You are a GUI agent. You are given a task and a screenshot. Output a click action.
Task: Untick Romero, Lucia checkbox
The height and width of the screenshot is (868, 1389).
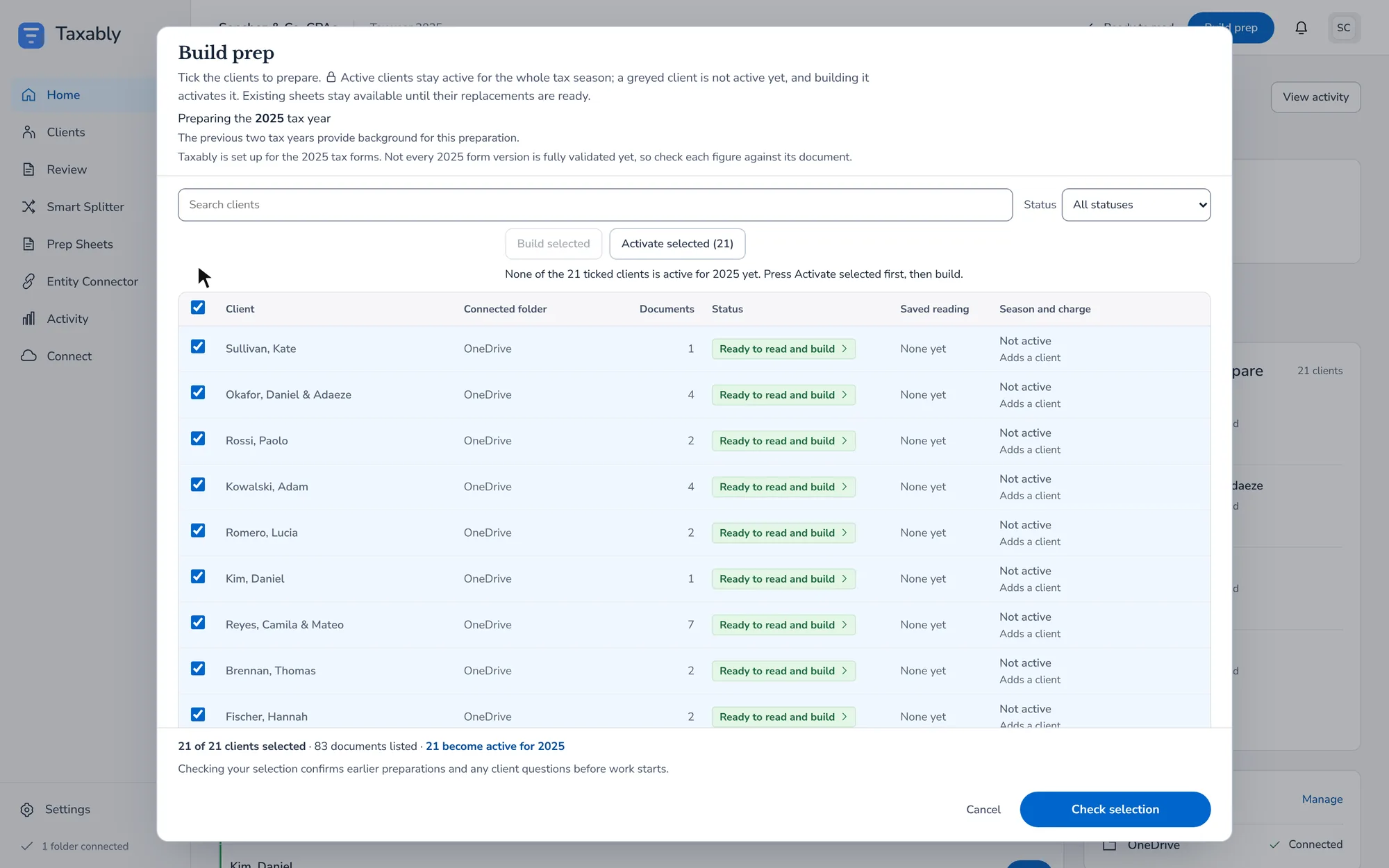198,531
